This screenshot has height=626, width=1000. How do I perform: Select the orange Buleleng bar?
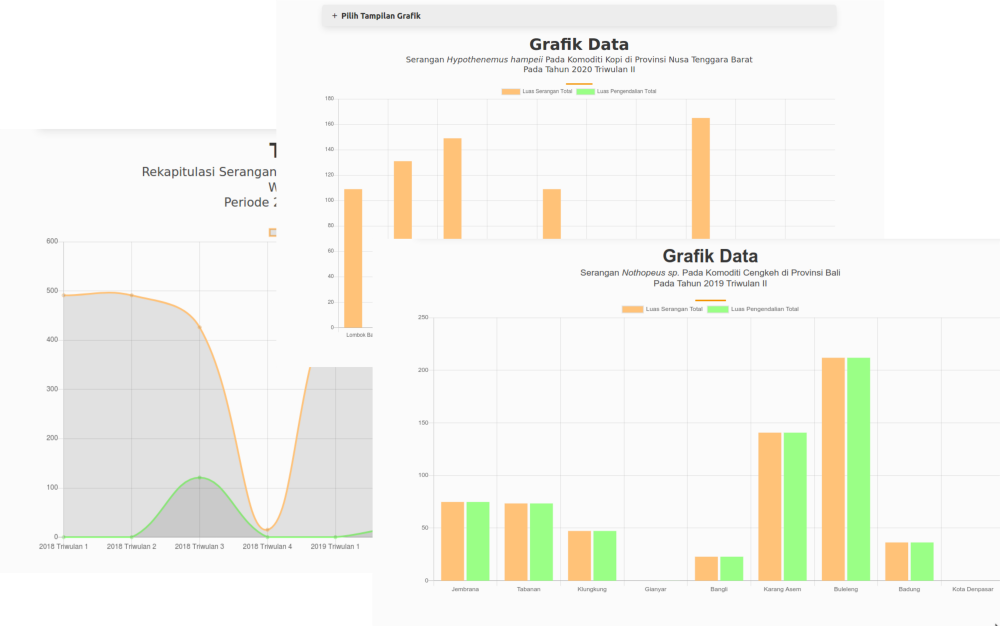[x=833, y=468]
